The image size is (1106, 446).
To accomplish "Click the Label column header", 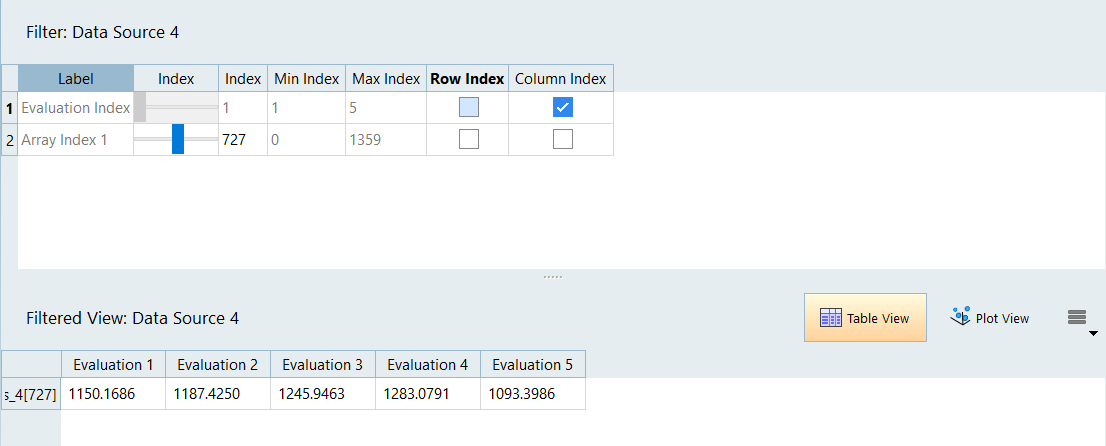I will (75, 78).
